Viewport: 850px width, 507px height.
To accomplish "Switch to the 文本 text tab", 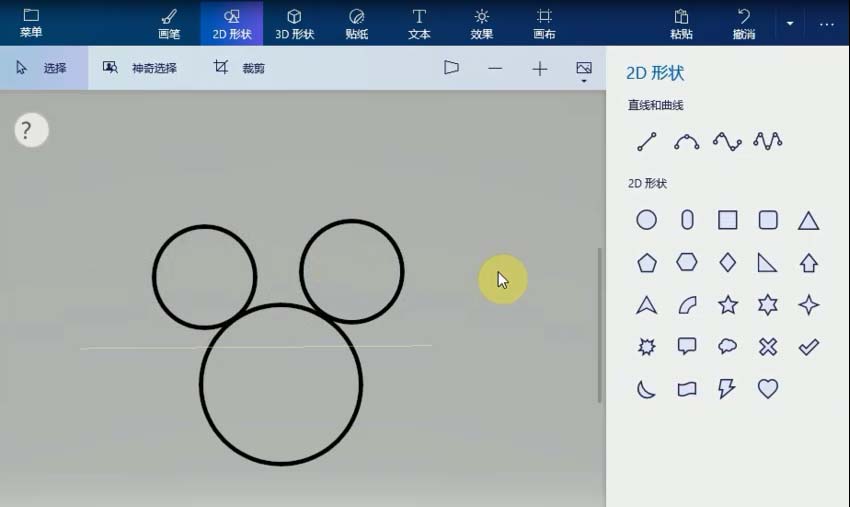I will click(419, 23).
